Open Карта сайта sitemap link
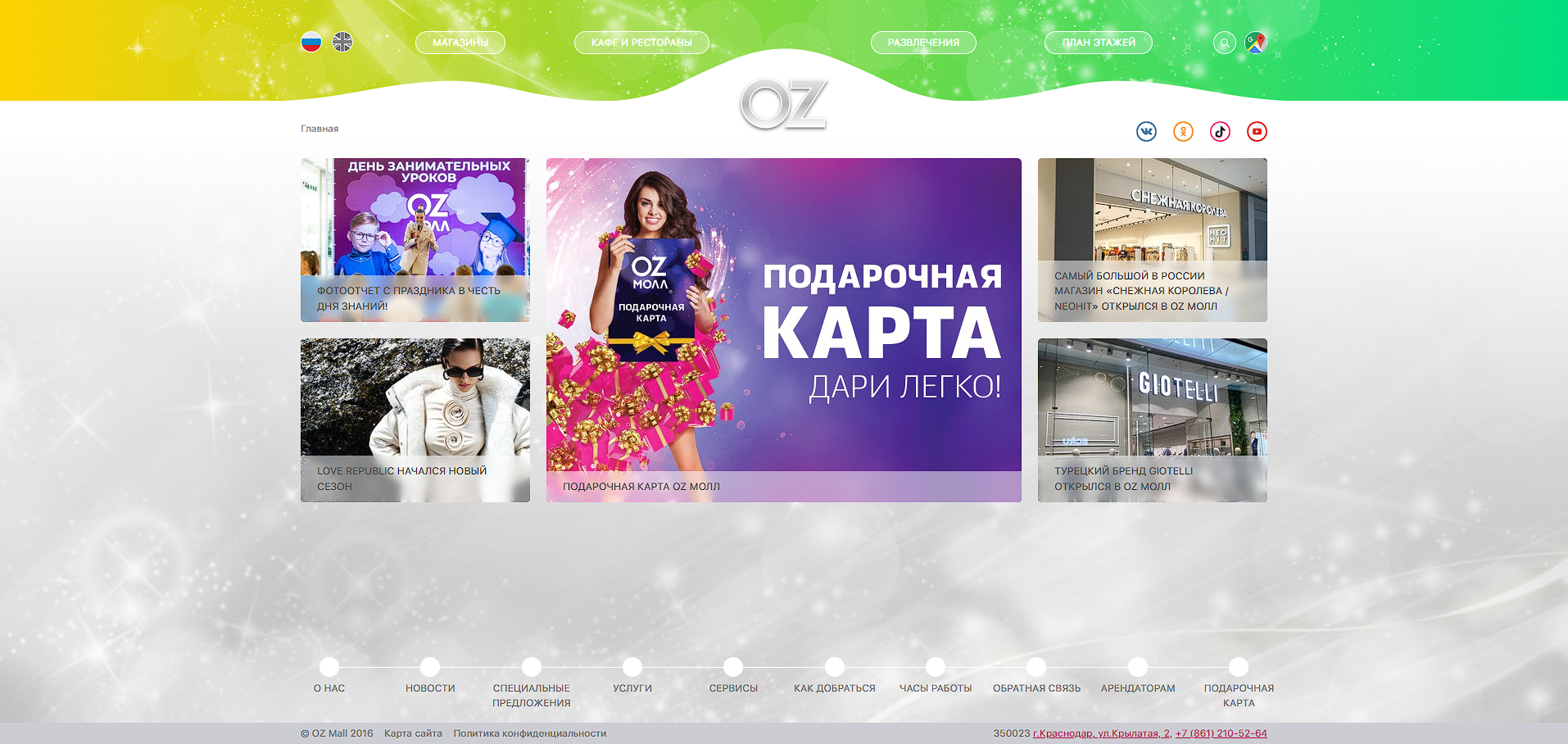The image size is (1568, 744). tap(413, 733)
